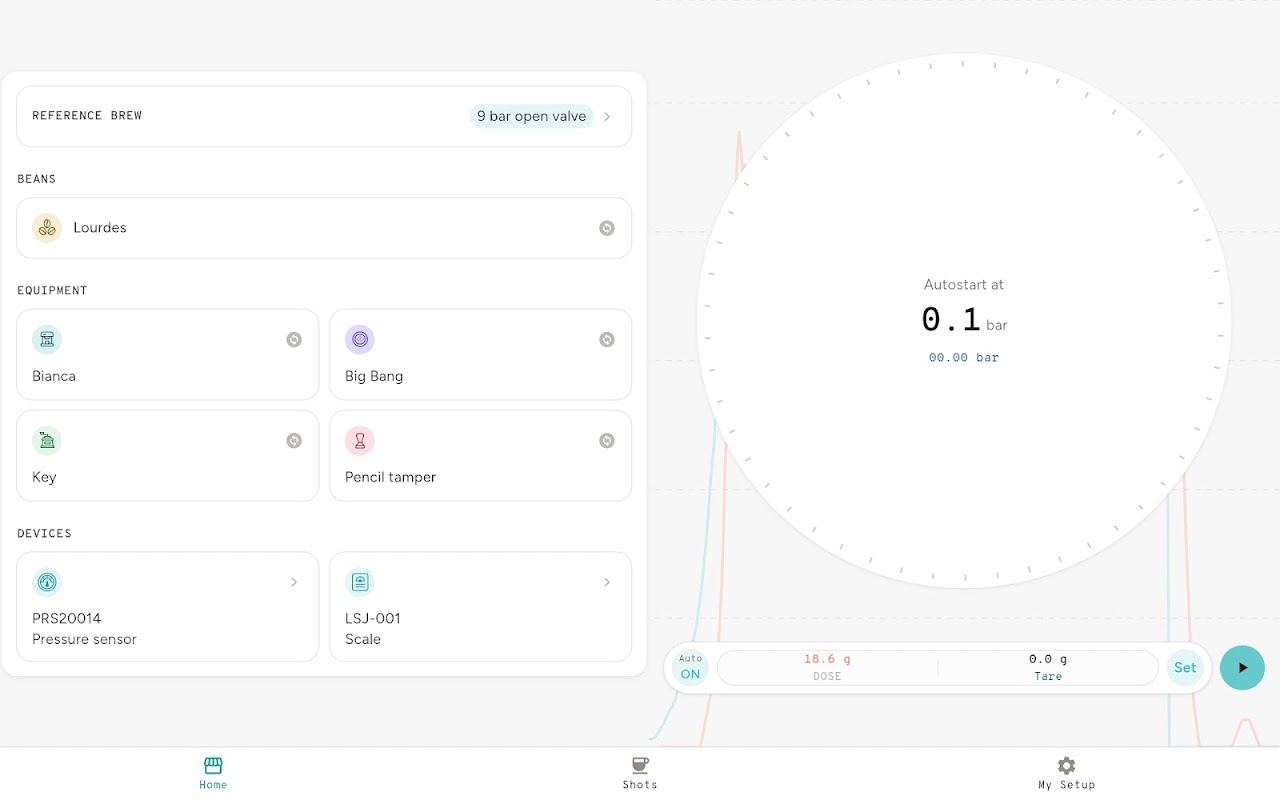Click the LSJ-001 scale icon
The width and height of the screenshot is (1280, 800).
pyautogui.click(x=360, y=582)
